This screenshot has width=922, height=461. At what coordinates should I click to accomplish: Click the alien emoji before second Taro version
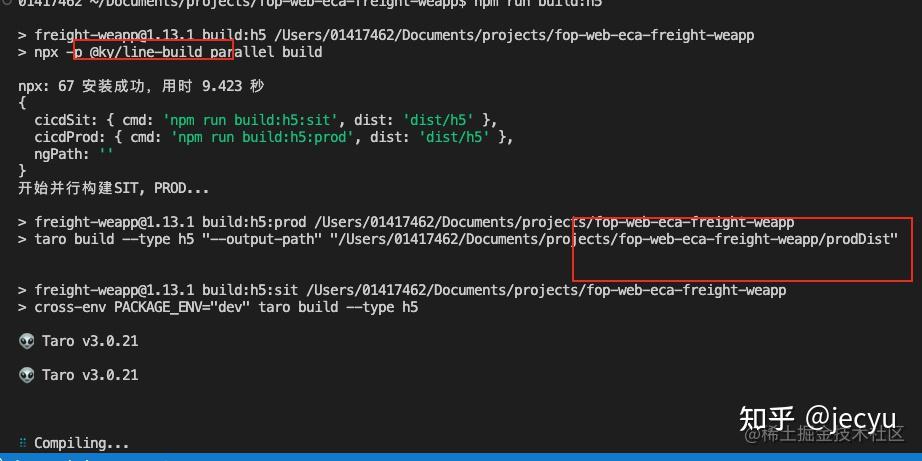pos(26,375)
